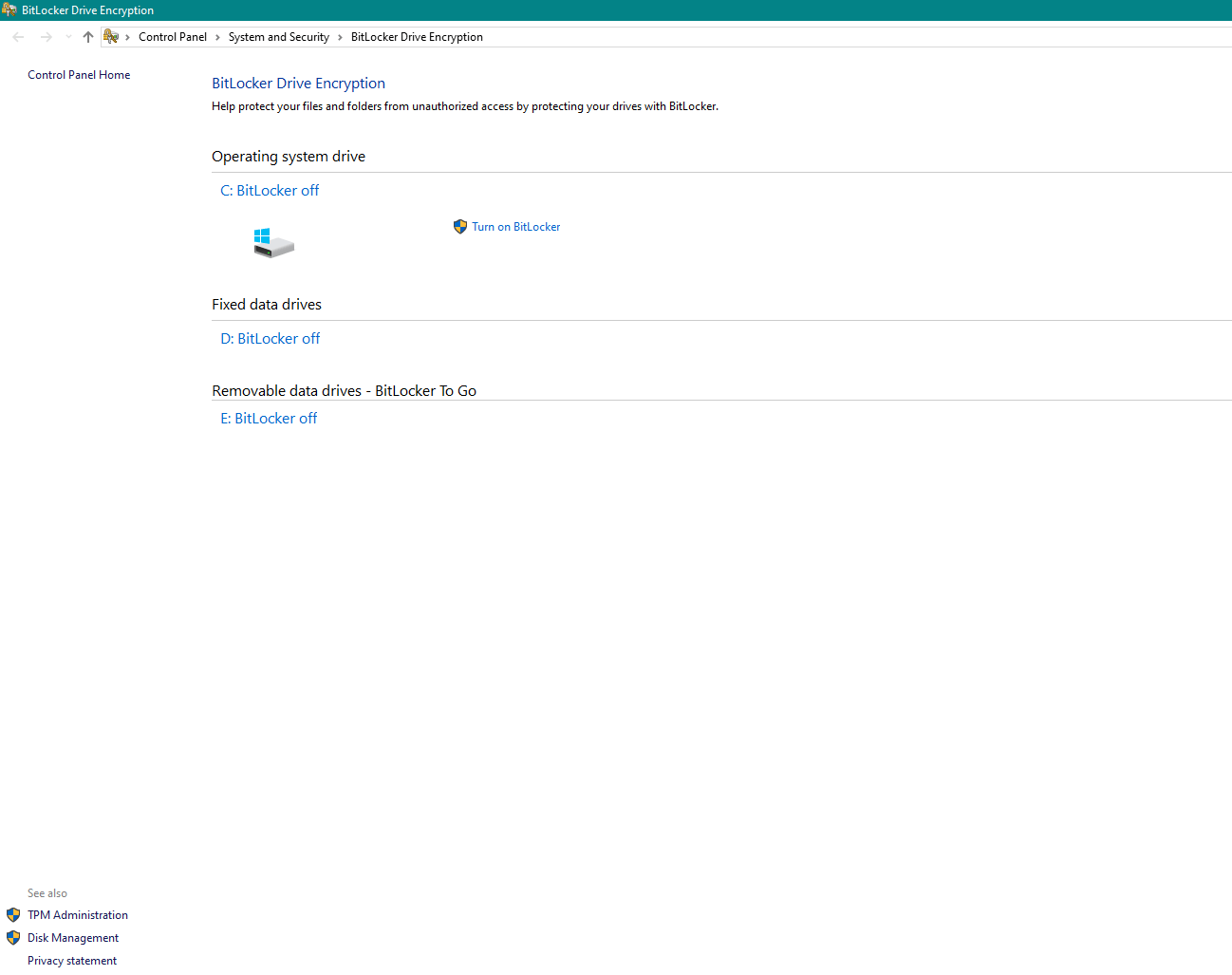
Task: Expand the D: BitLocker off section
Action: coord(271,339)
